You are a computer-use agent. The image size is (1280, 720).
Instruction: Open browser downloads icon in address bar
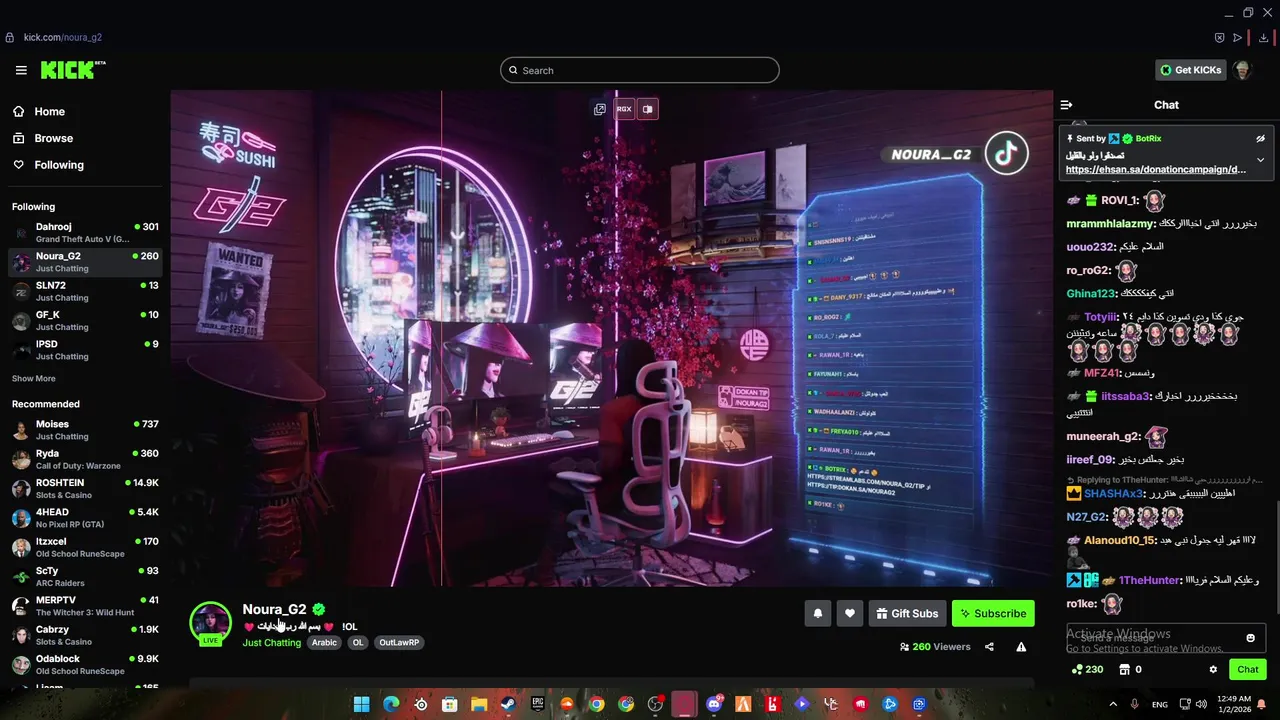point(1264,38)
